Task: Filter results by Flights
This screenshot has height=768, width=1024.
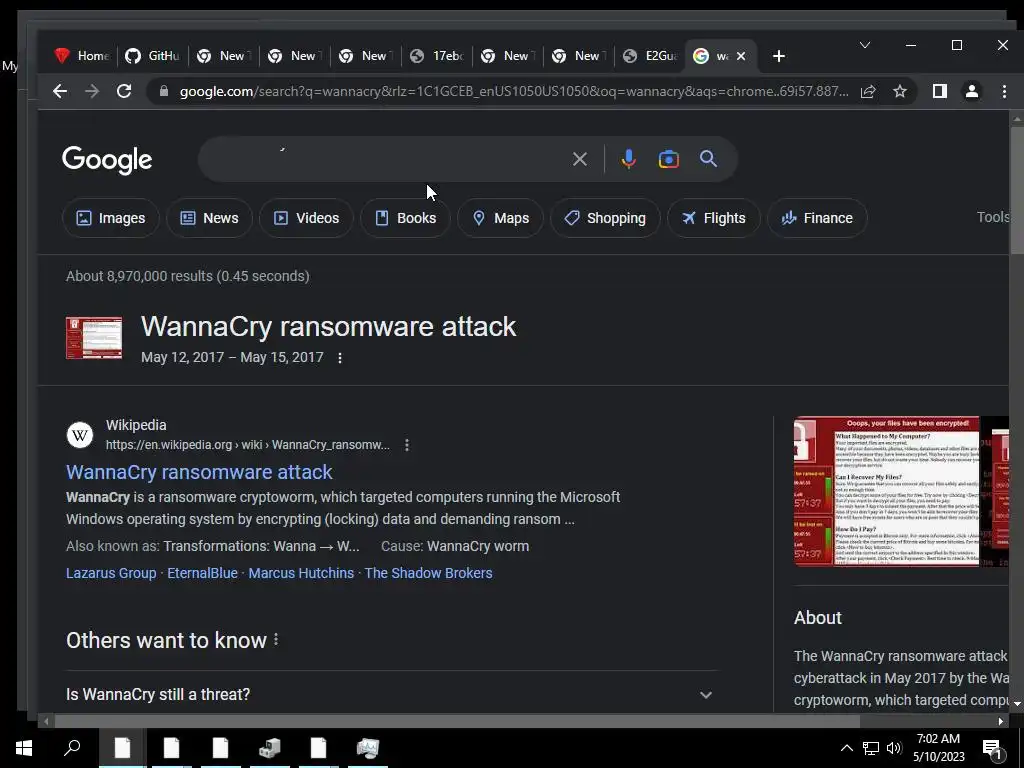Action: pos(714,218)
